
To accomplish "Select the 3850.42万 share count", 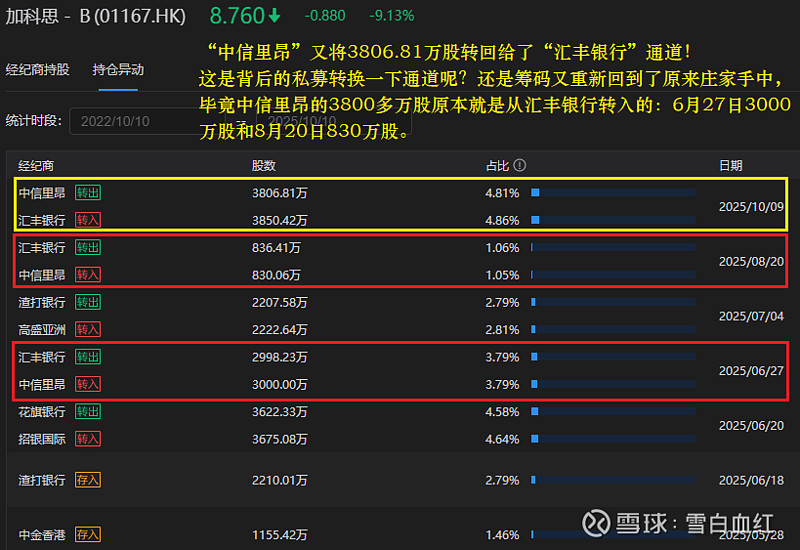I will pos(280,220).
